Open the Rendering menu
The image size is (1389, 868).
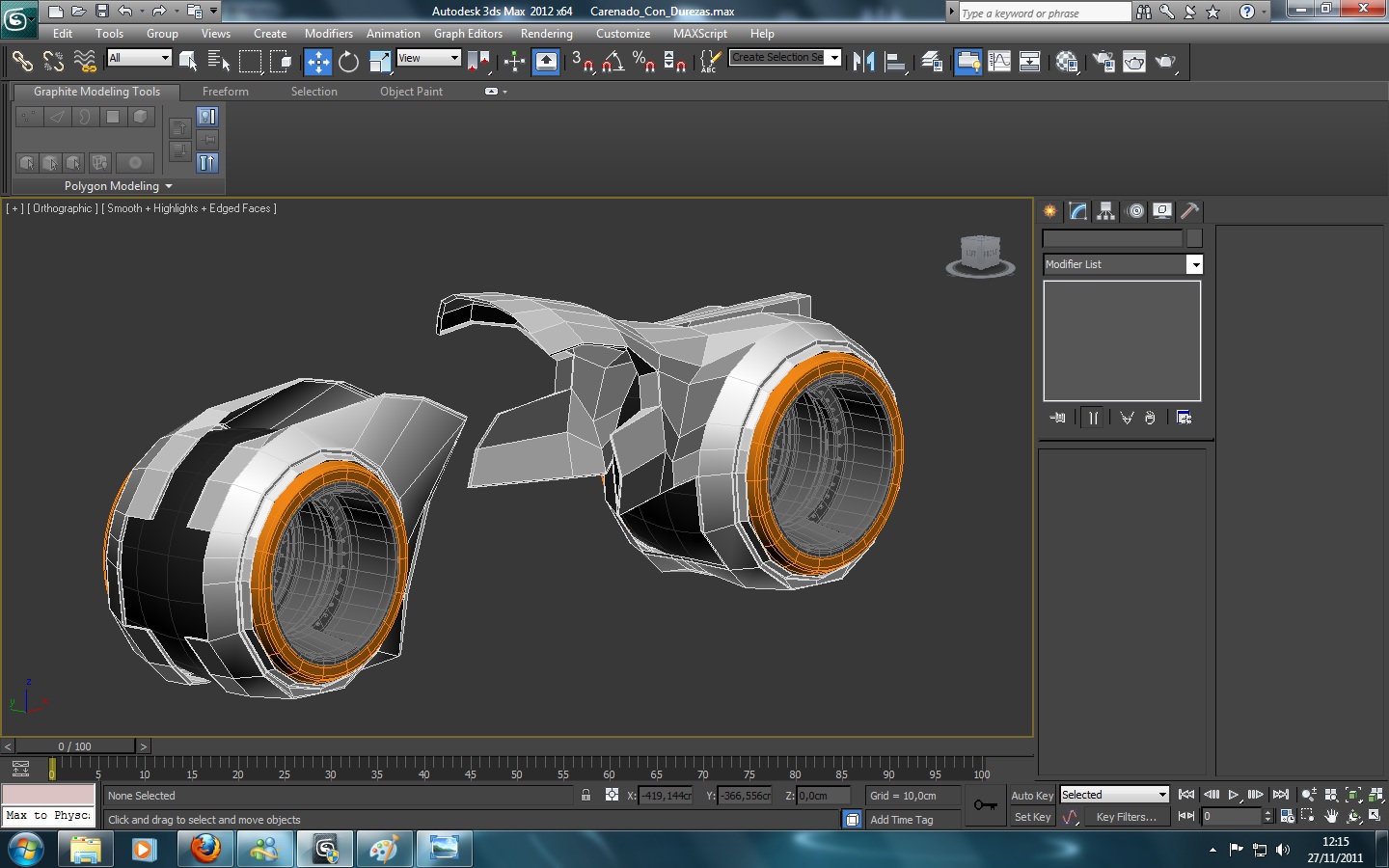coord(546,34)
